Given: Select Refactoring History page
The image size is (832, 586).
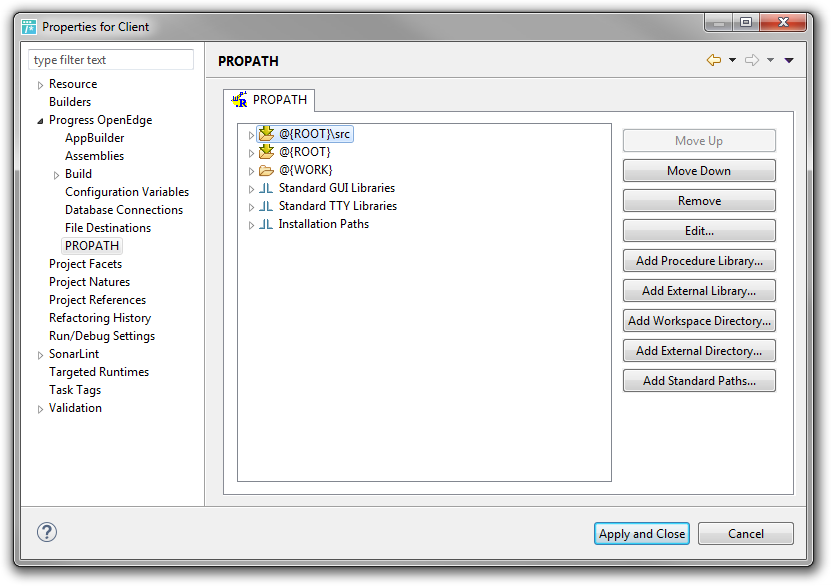Looking at the screenshot, I should (100, 318).
